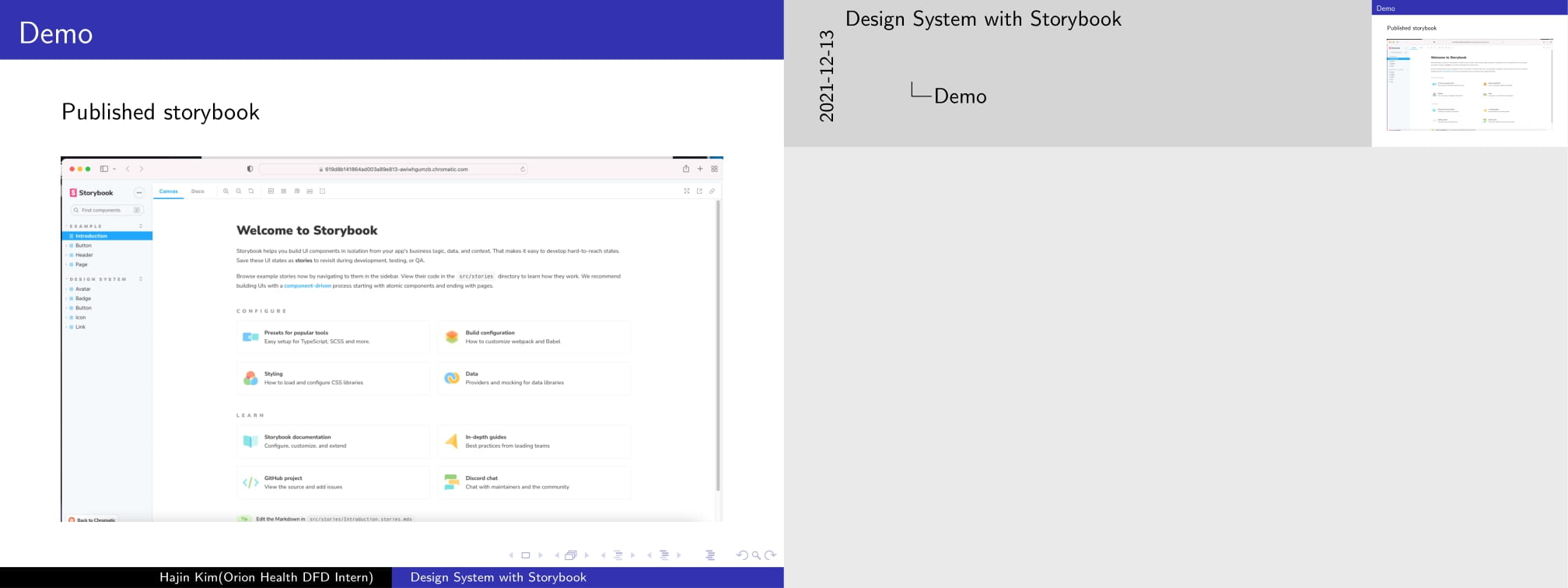Switch to the Canvas tab

[169, 191]
